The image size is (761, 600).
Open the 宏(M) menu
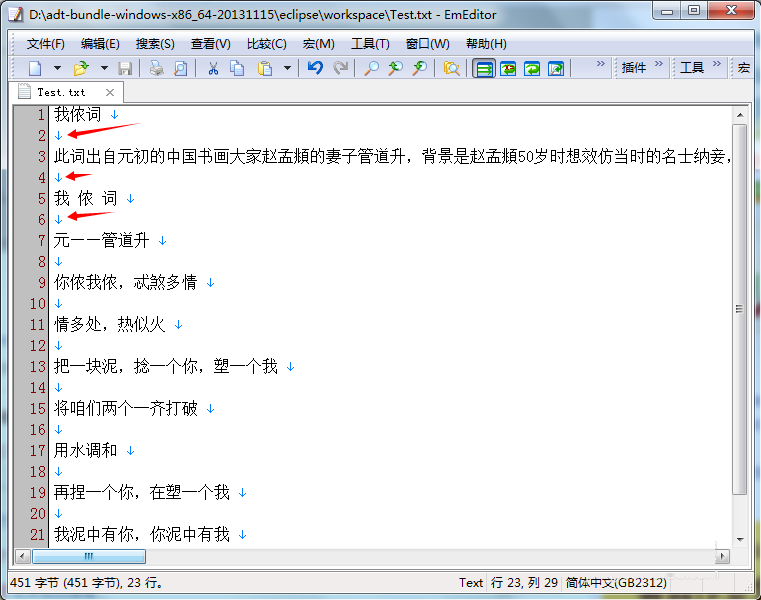pos(318,44)
